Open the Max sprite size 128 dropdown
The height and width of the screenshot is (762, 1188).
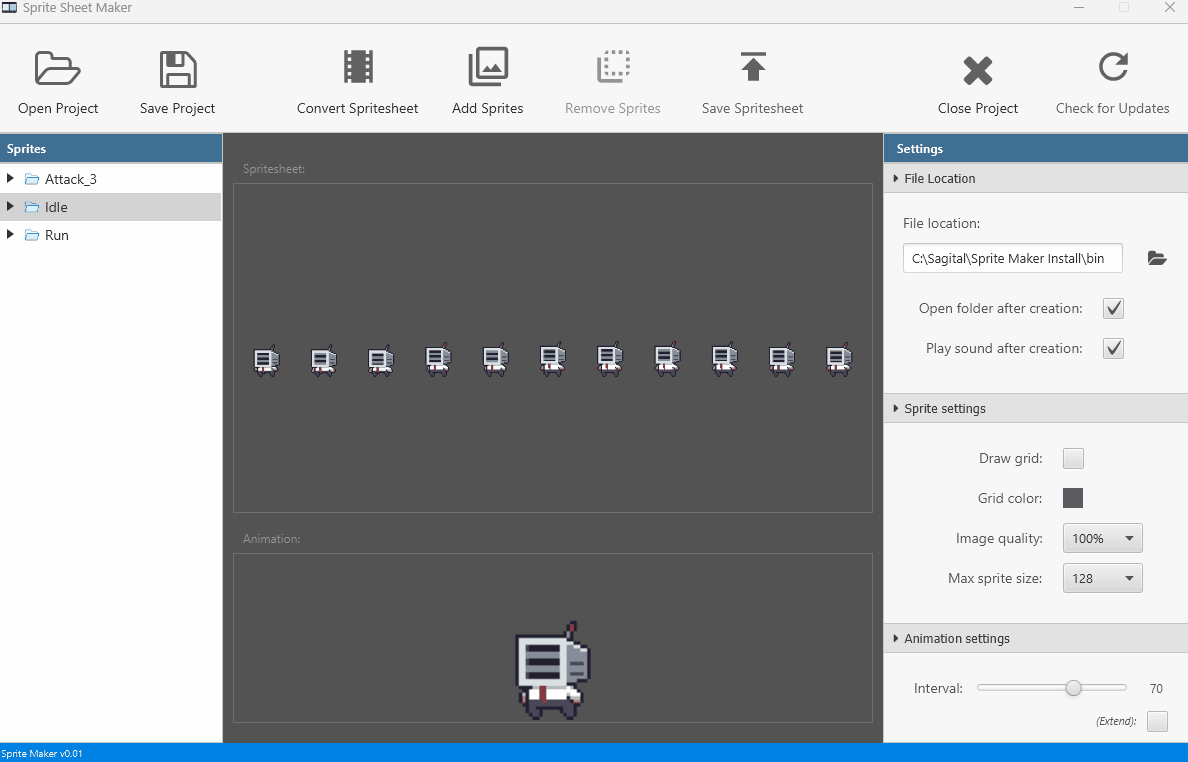tap(1102, 579)
